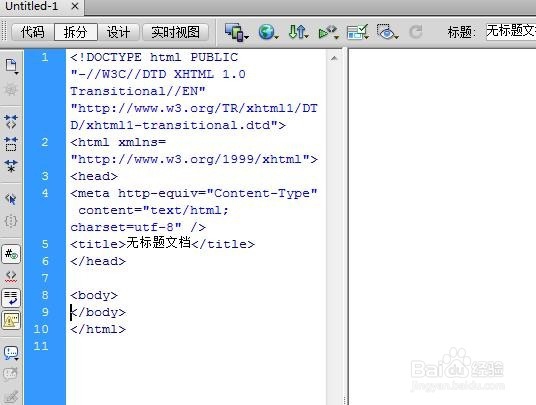Close the Untitled-1 tab

tap(75, 6)
